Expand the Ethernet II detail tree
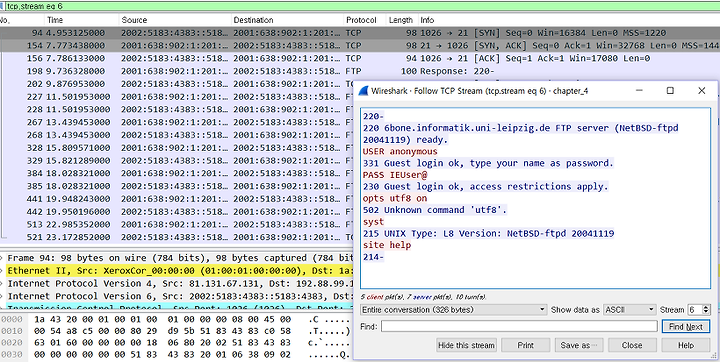The image size is (720, 362). click(2, 271)
